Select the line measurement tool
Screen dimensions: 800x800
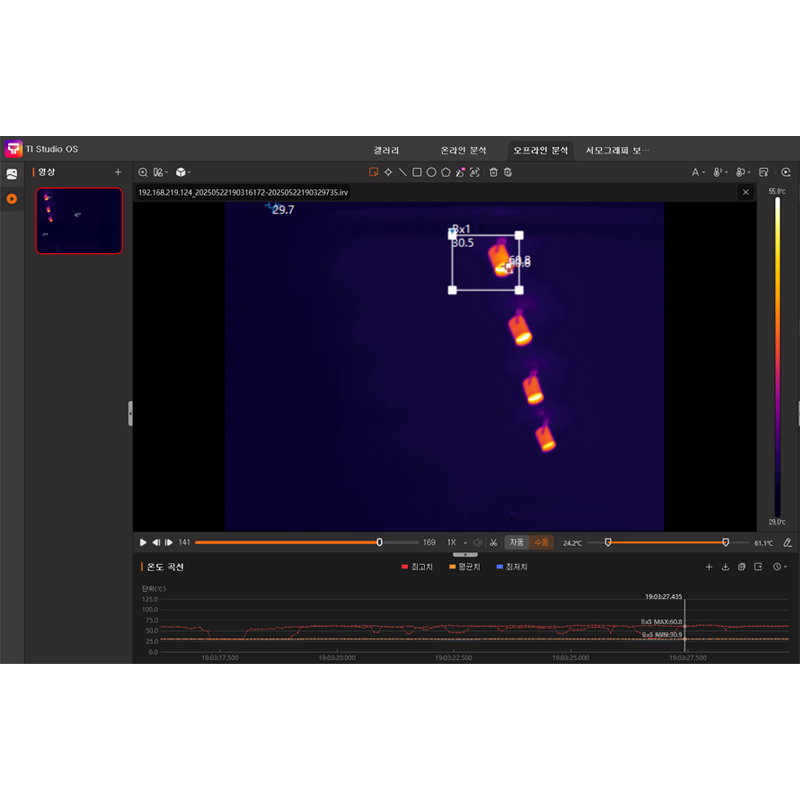point(403,172)
